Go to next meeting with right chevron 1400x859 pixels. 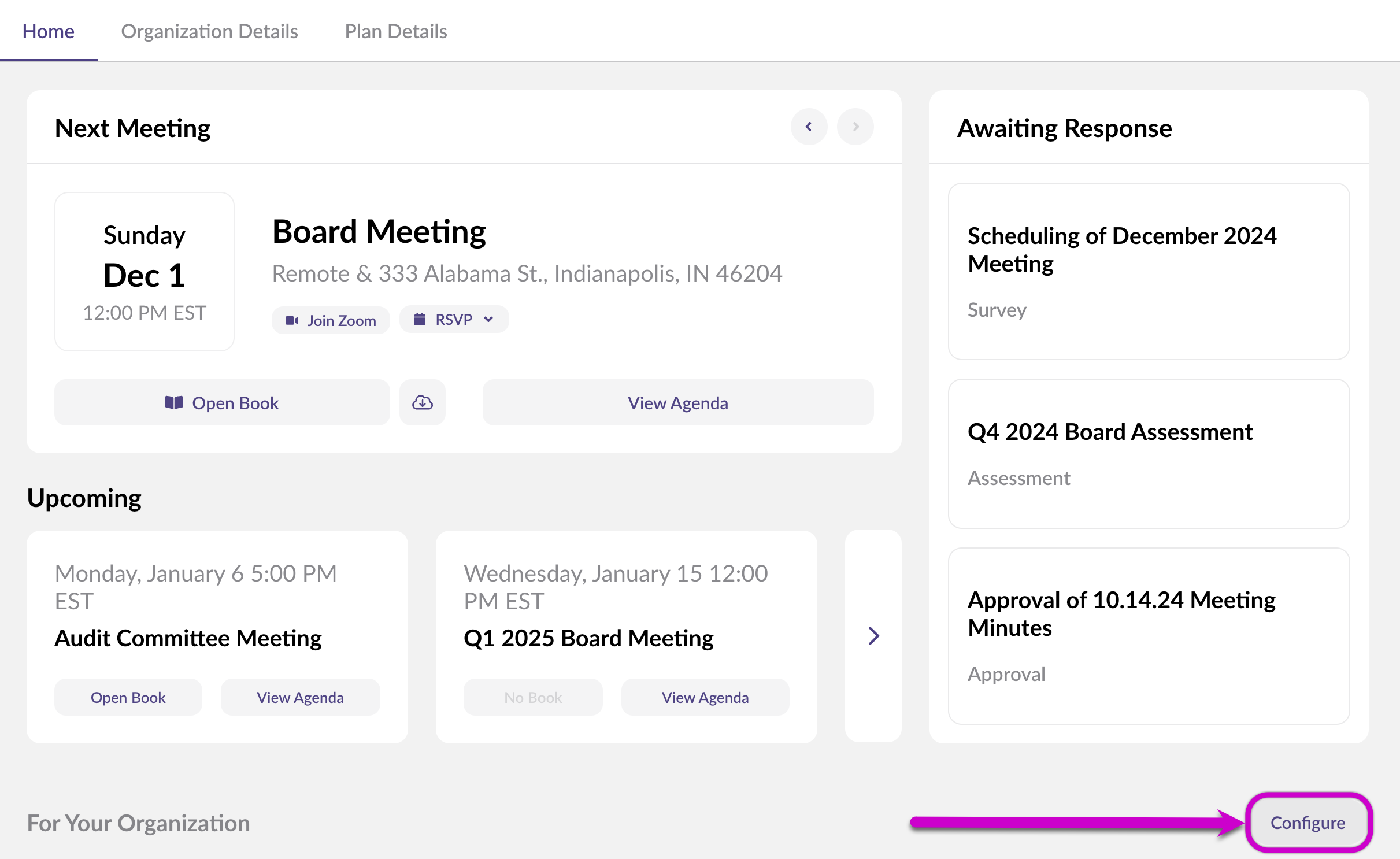click(855, 127)
